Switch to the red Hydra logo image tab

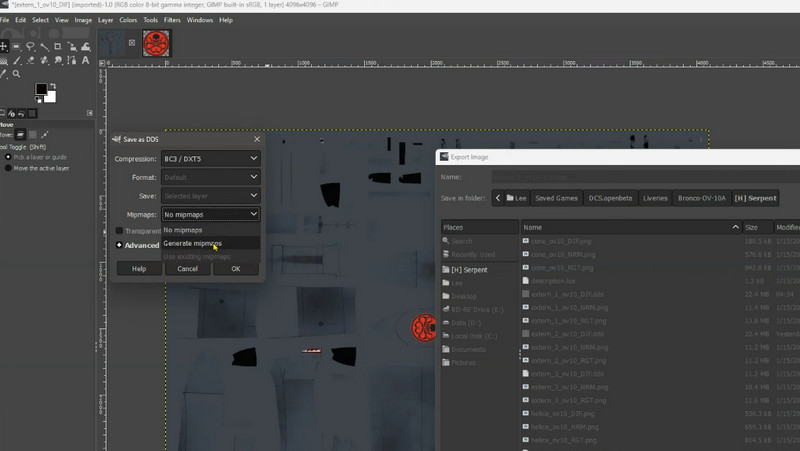[156, 43]
